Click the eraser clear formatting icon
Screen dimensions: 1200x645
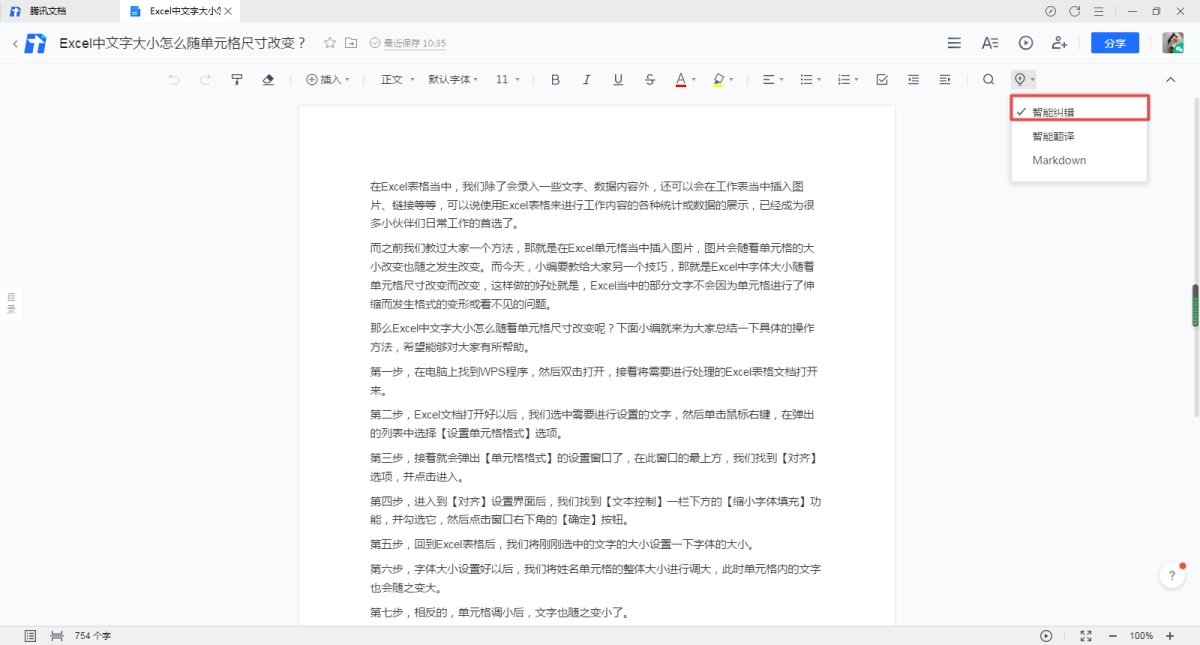267,79
